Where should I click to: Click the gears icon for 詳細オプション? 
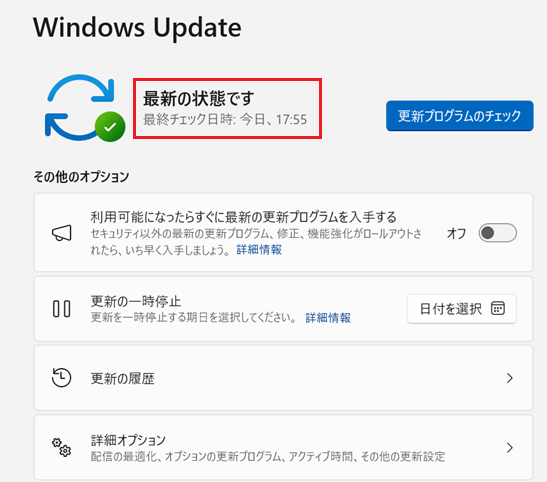(61, 447)
